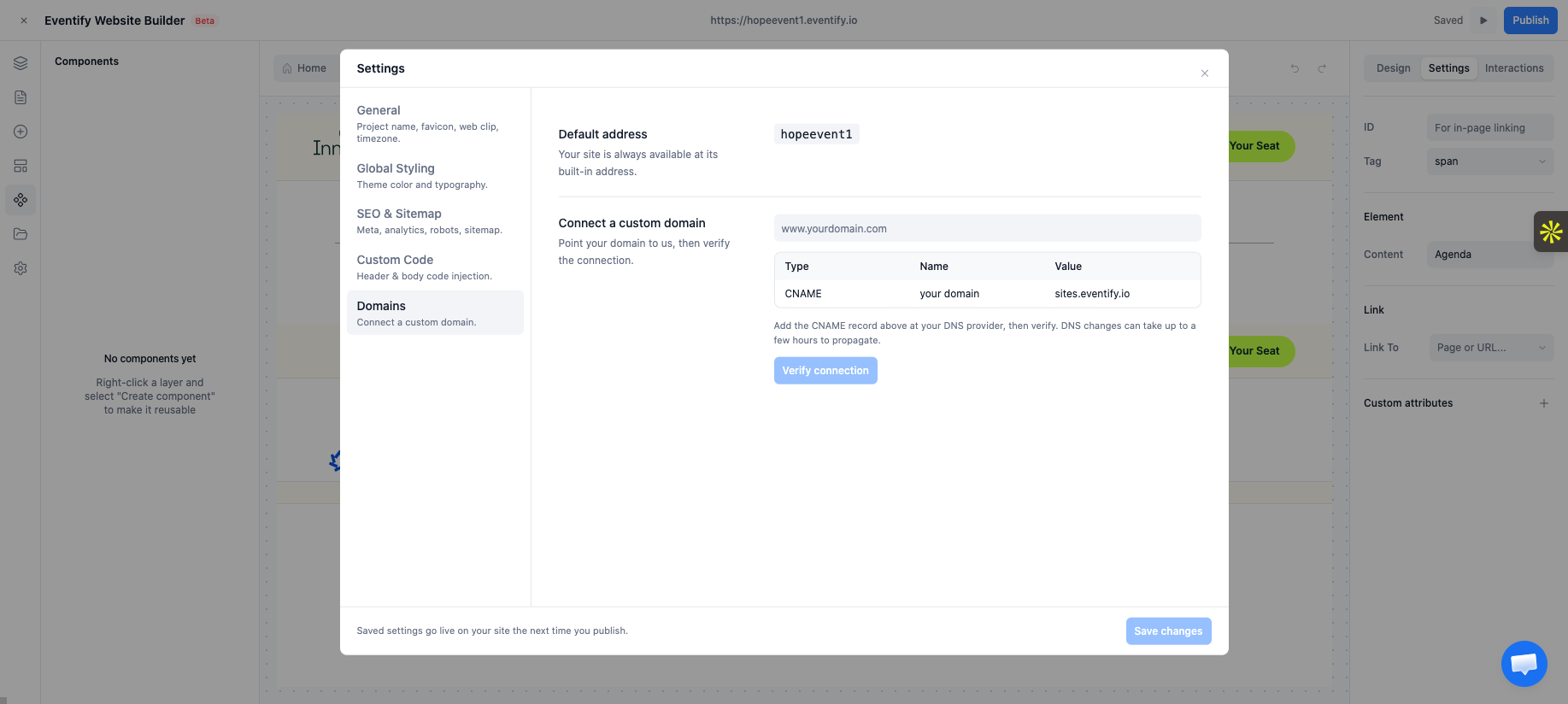Click the Add element plus icon in sidebar
This screenshot has width=1568, height=704.
coord(21,132)
